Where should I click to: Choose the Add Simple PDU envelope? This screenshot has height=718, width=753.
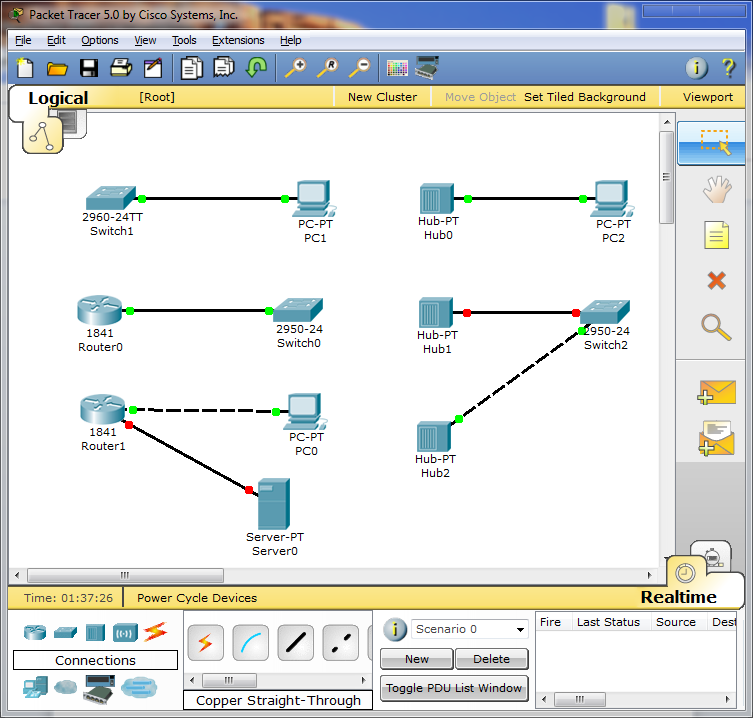[x=716, y=393]
